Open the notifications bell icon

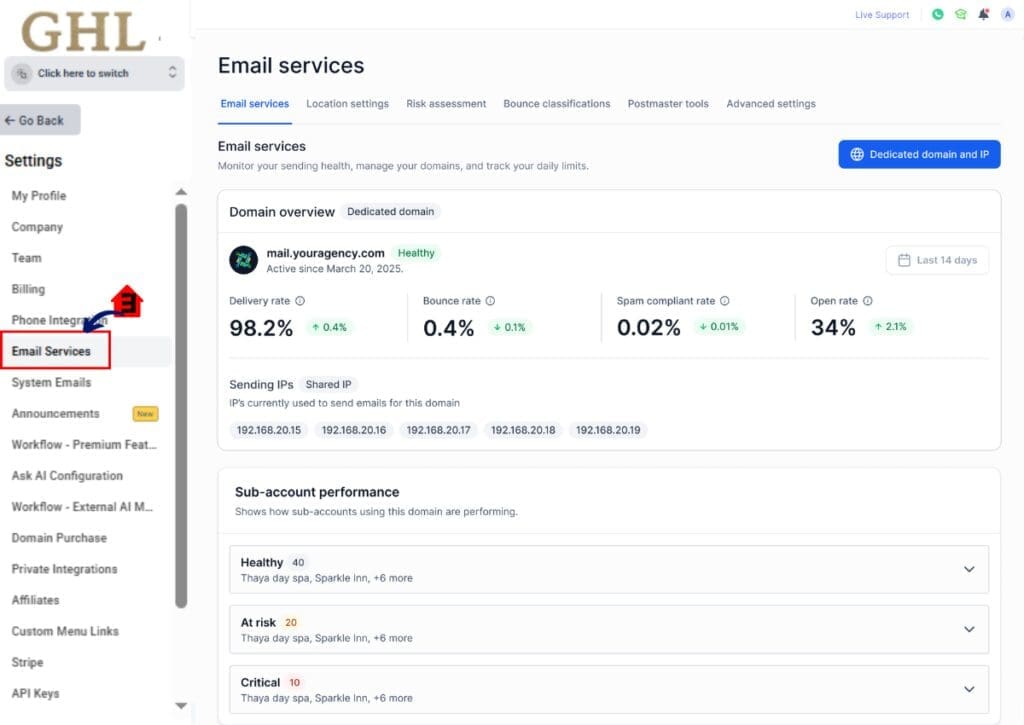click(x=984, y=14)
